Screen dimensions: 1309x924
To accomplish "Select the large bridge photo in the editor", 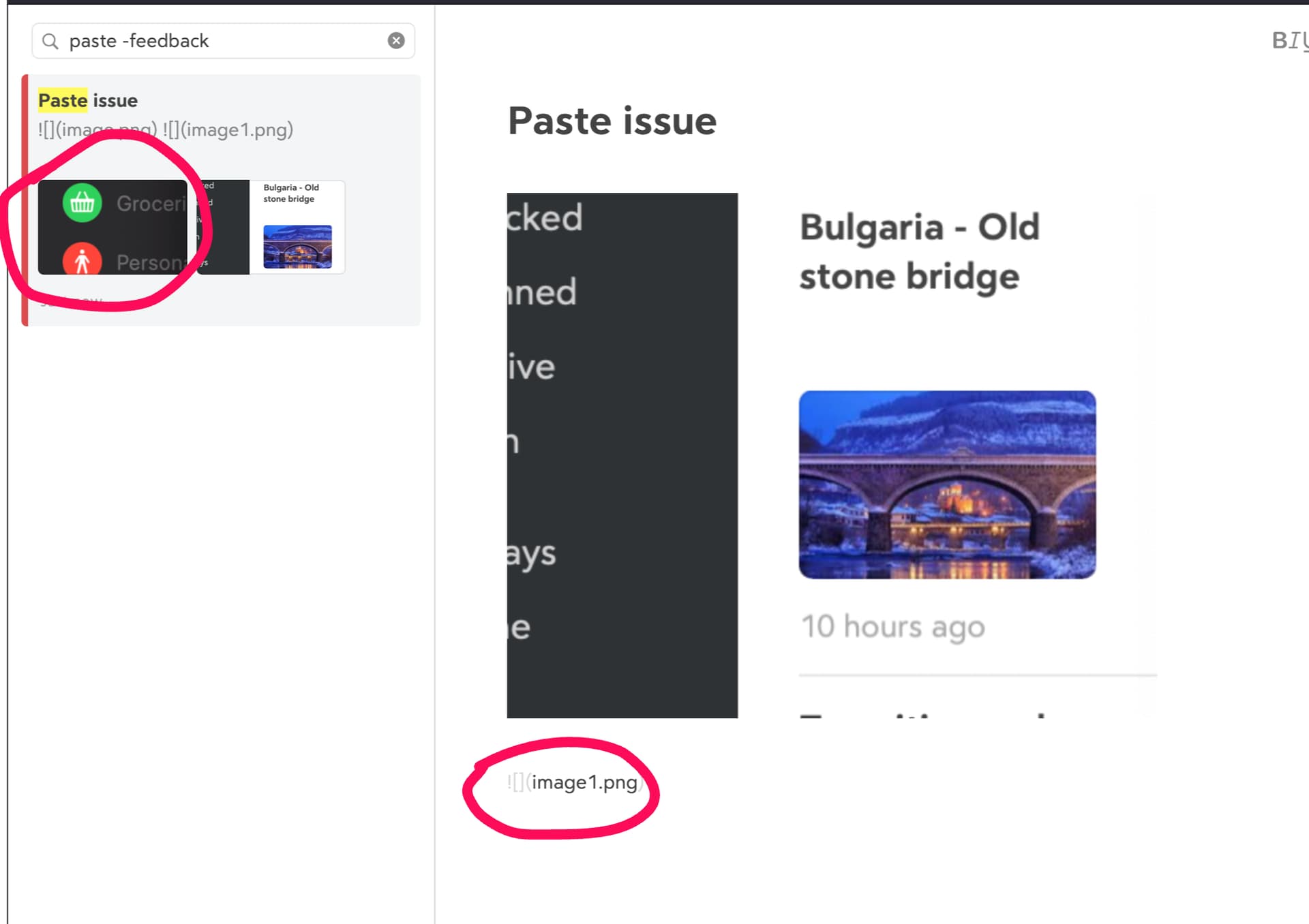I will (x=948, y=484).
